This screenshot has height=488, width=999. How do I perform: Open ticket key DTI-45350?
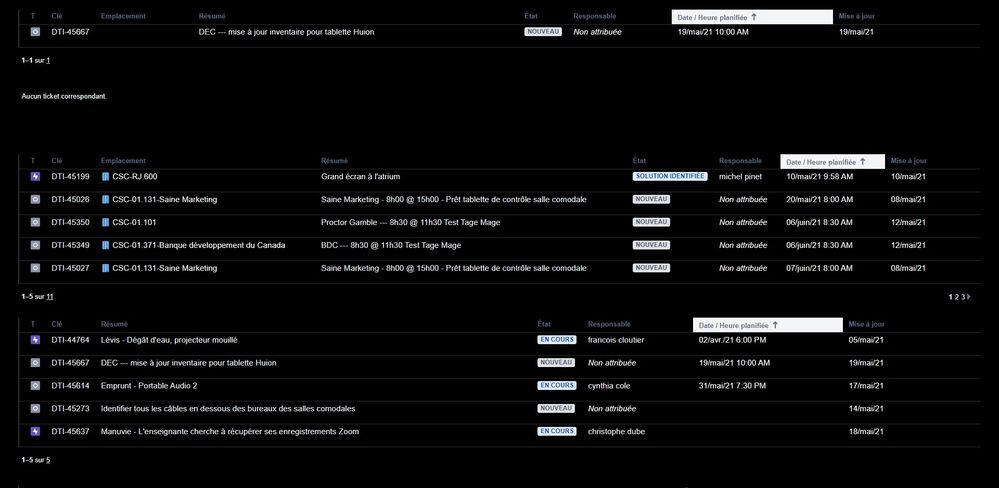tap(70, 222)
